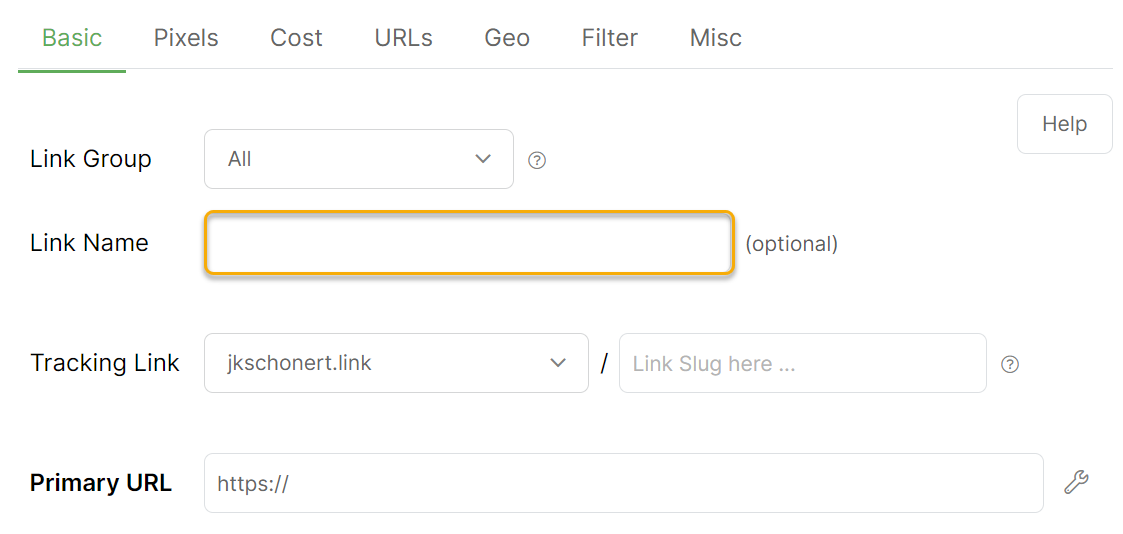1123x534 pixels.
Task: Click the Link Name label text
Action: click(89, 243)
